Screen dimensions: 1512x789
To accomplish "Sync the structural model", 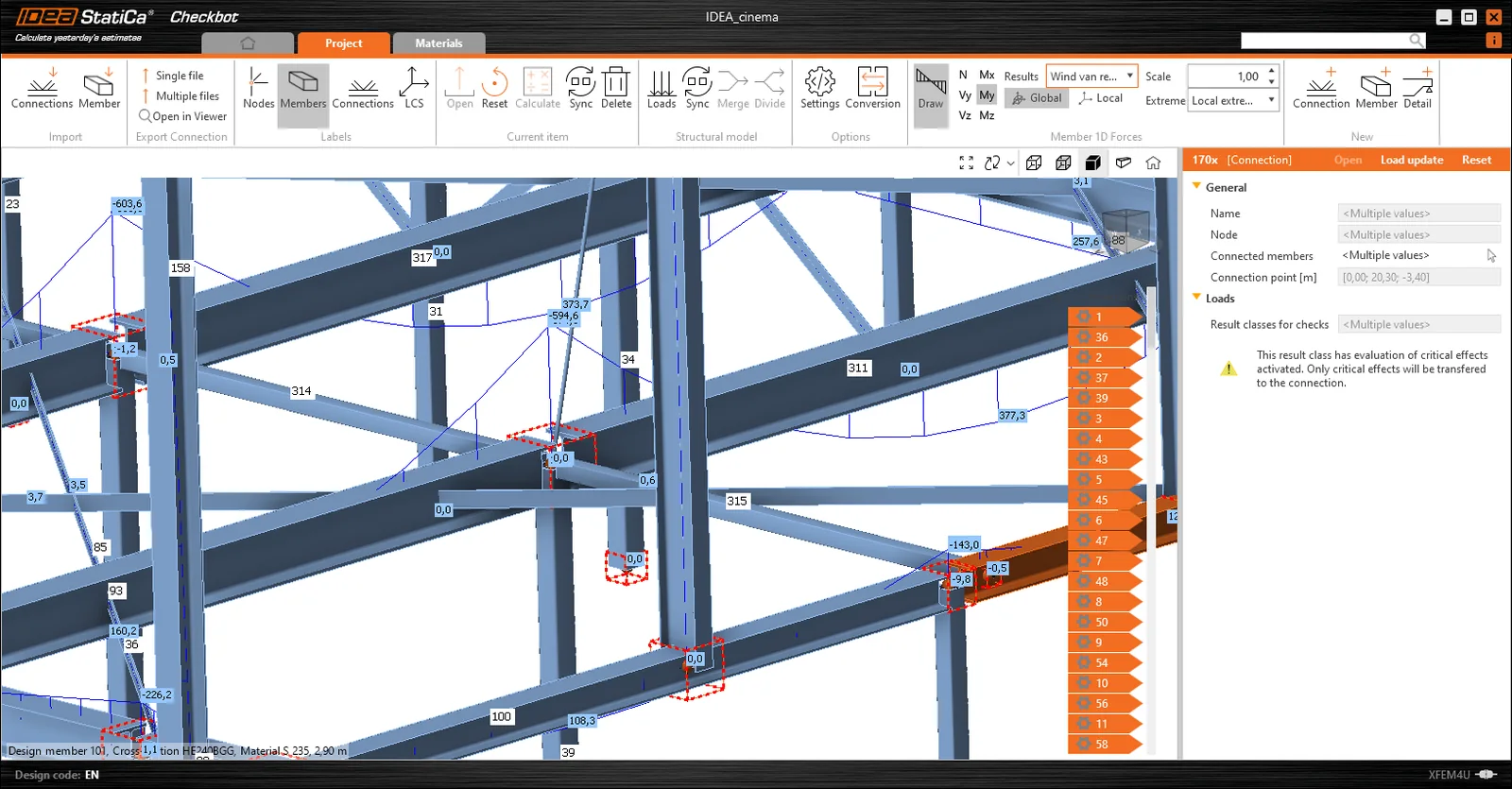I will coord(697,88).
